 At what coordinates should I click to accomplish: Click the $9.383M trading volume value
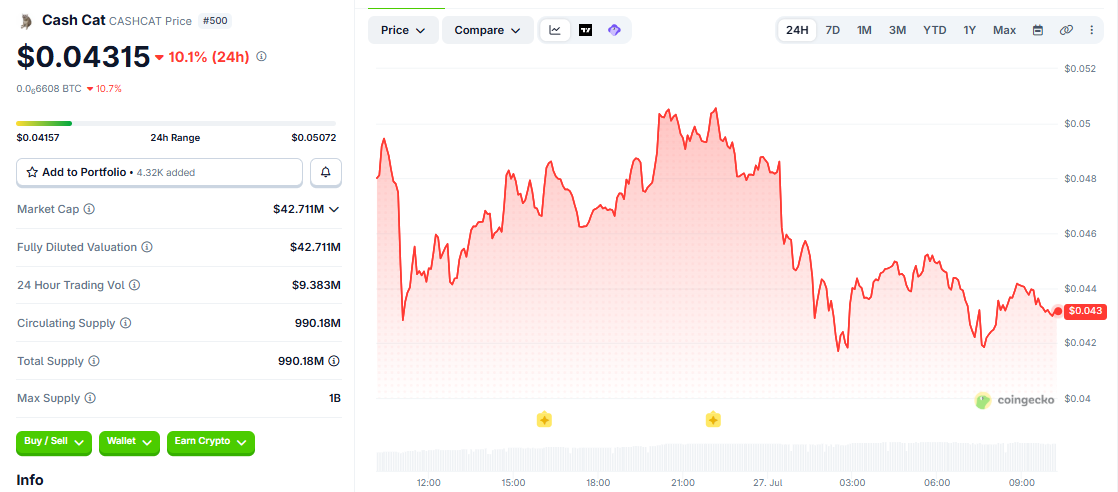316,285
